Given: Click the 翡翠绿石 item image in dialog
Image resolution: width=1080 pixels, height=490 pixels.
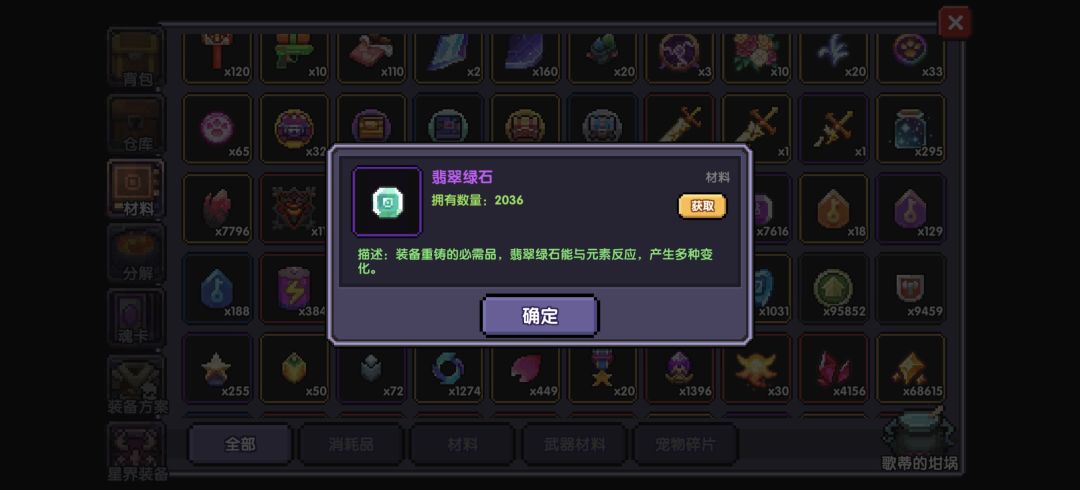Looking at the screenshot, I should 386,202.
